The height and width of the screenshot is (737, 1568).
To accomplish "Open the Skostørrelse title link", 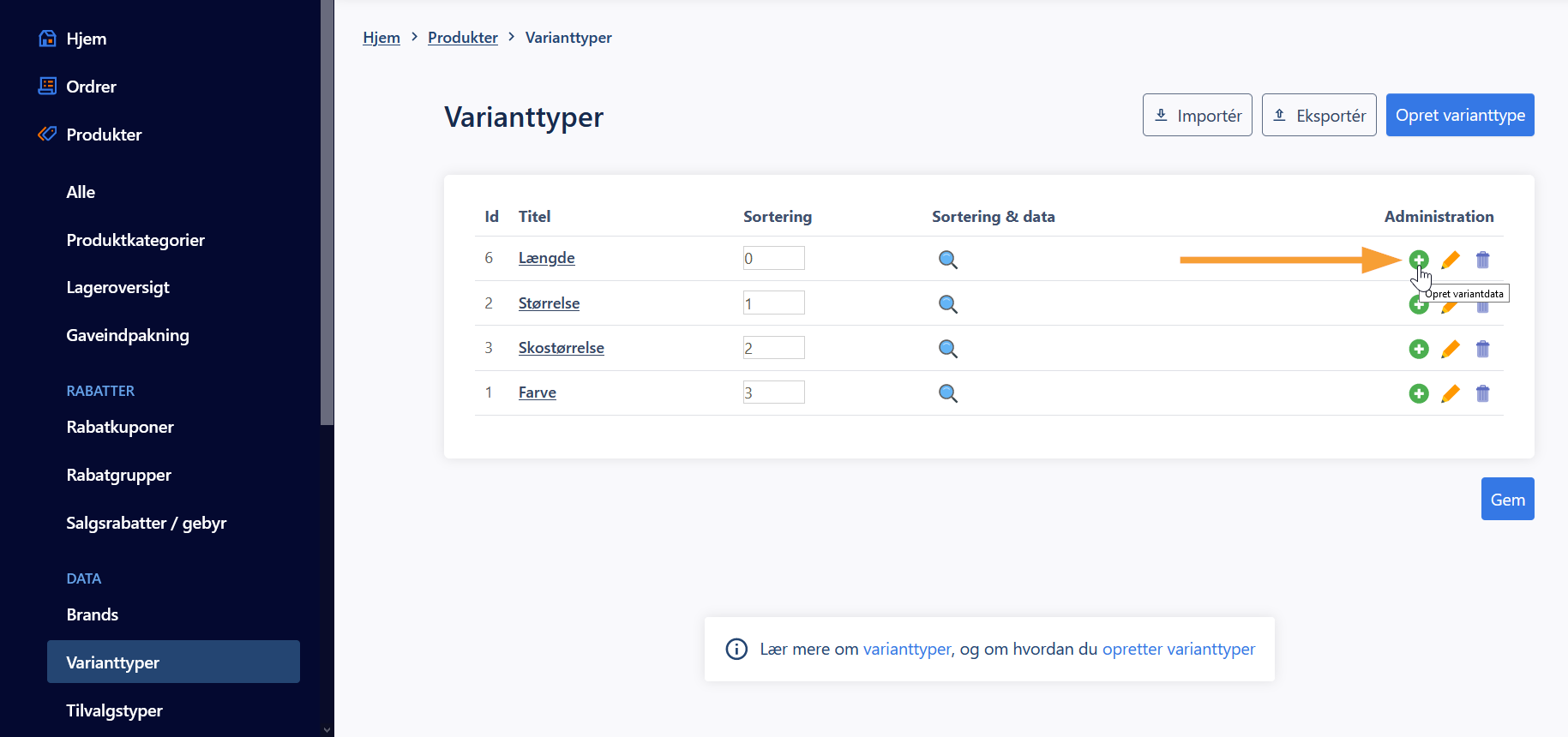I will [x=562, y=348].
